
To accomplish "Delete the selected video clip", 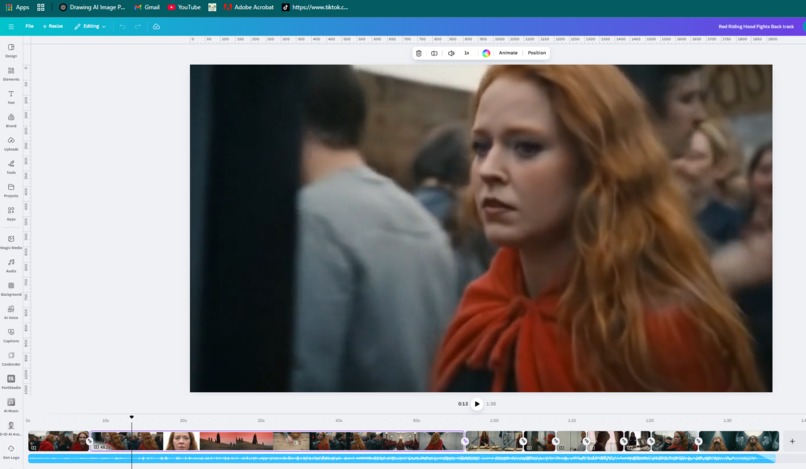I will coord(418,53).
